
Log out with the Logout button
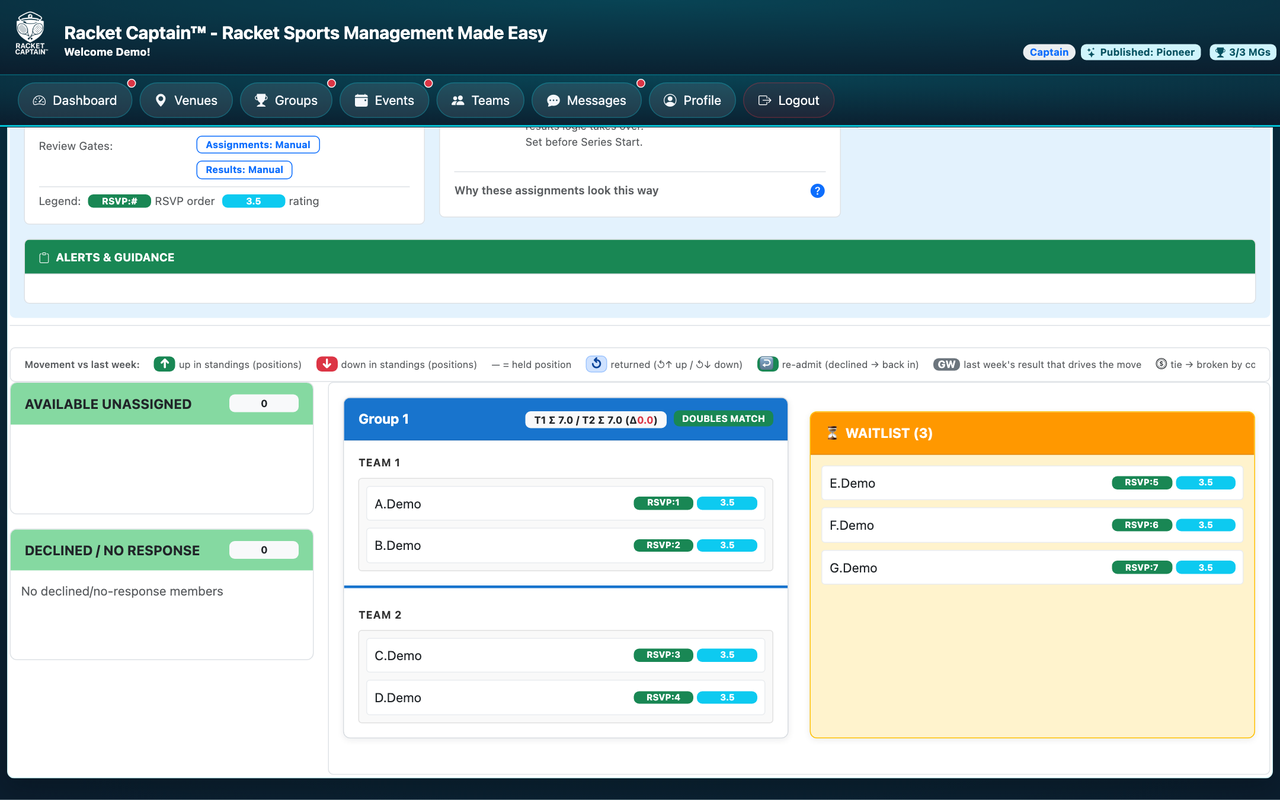(789, 100)
